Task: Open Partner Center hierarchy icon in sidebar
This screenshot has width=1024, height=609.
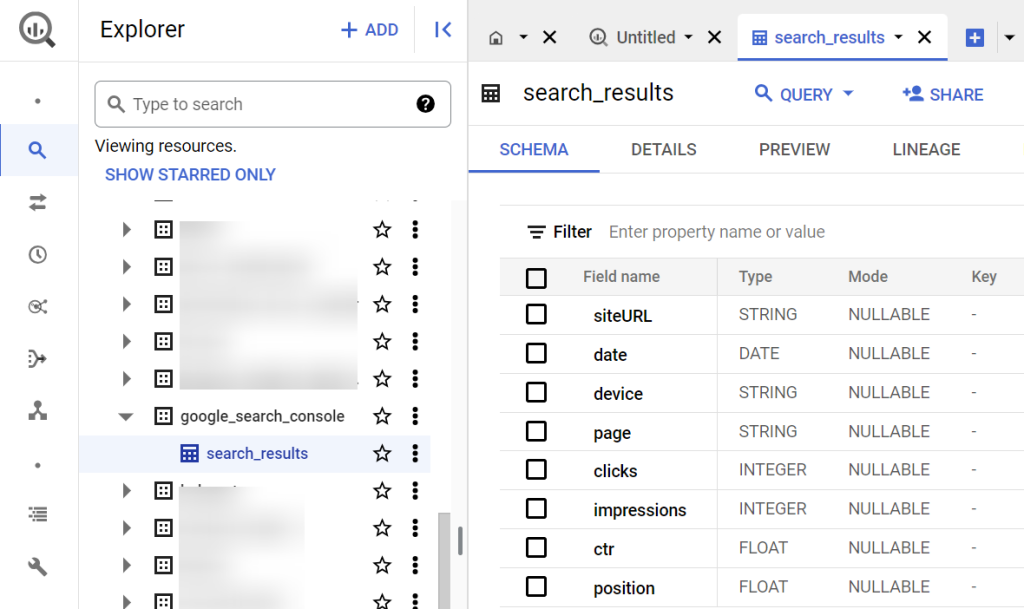Action: coord(37,411)
